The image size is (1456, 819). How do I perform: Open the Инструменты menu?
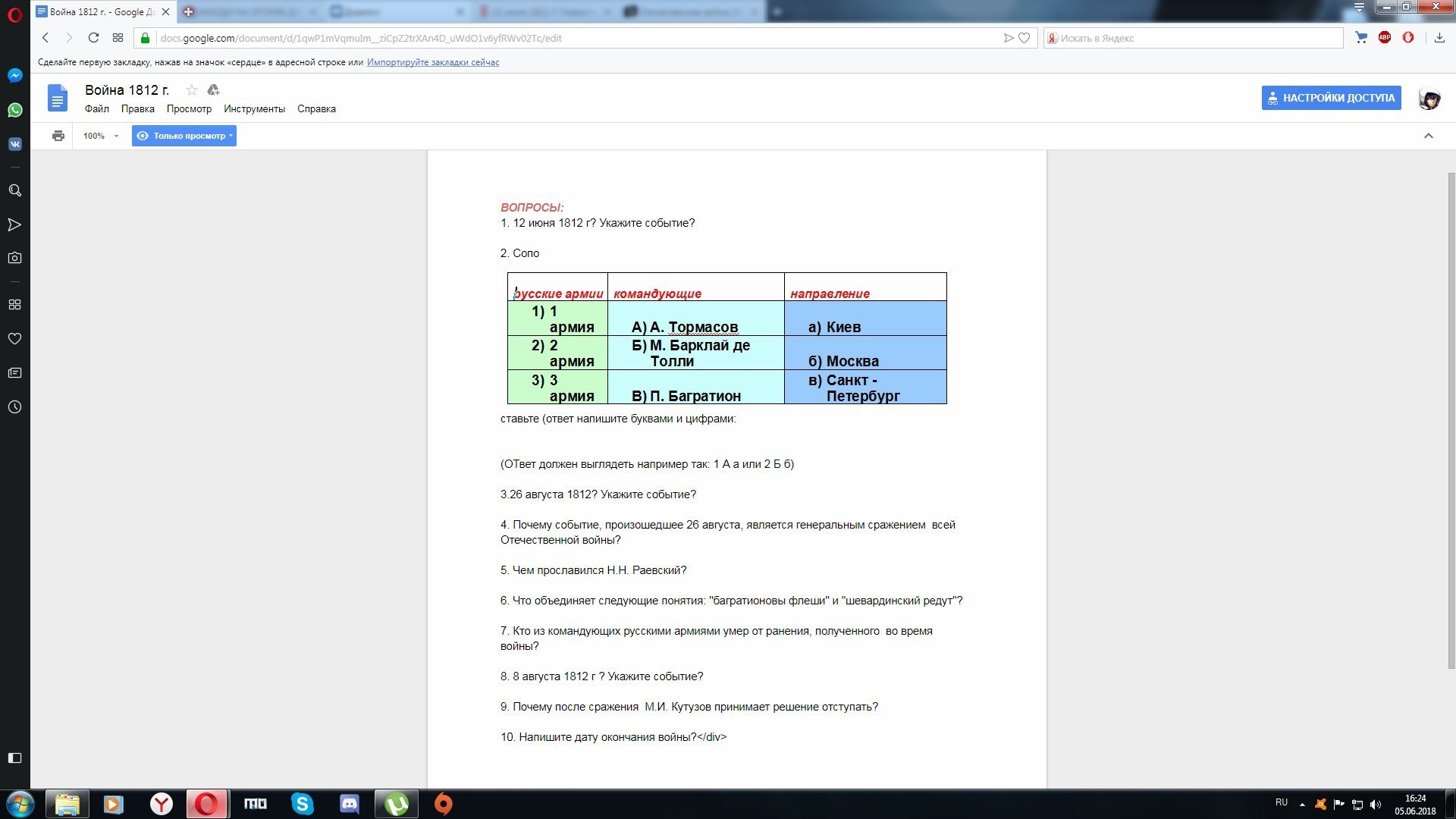[254, 109]
